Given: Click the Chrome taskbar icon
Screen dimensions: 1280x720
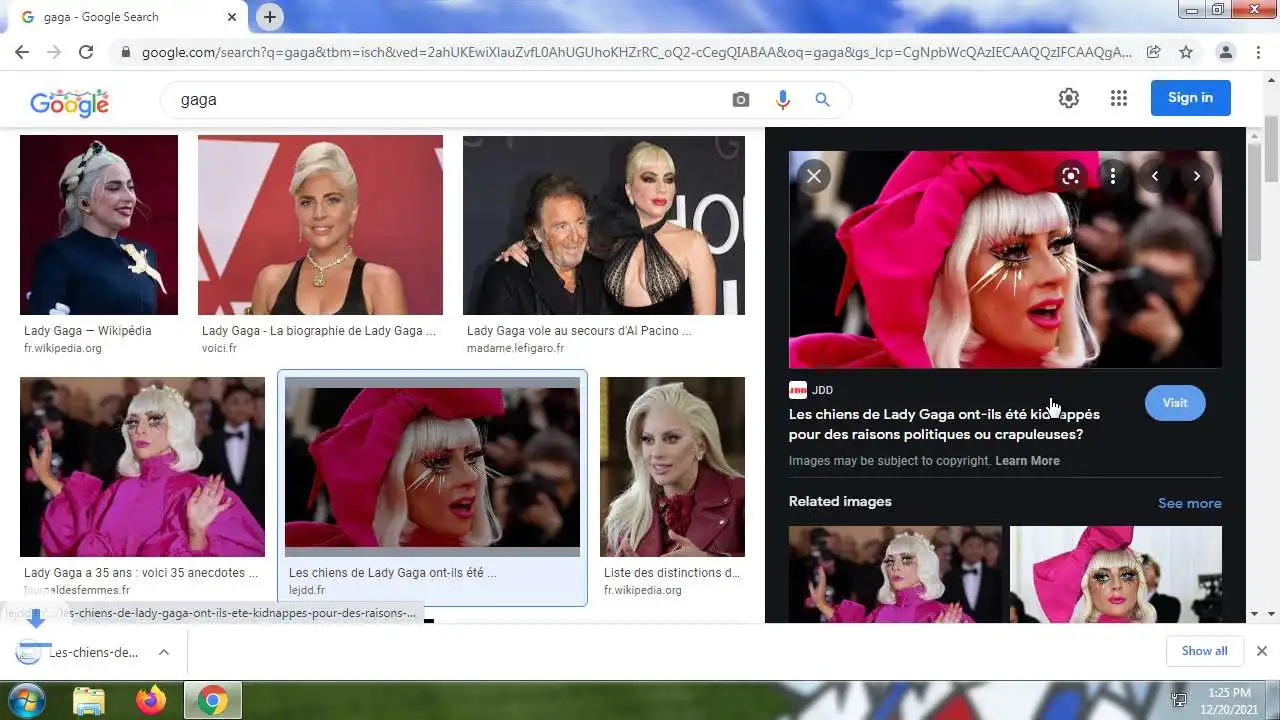Looking at the screenshot, I should click(212, 701).
